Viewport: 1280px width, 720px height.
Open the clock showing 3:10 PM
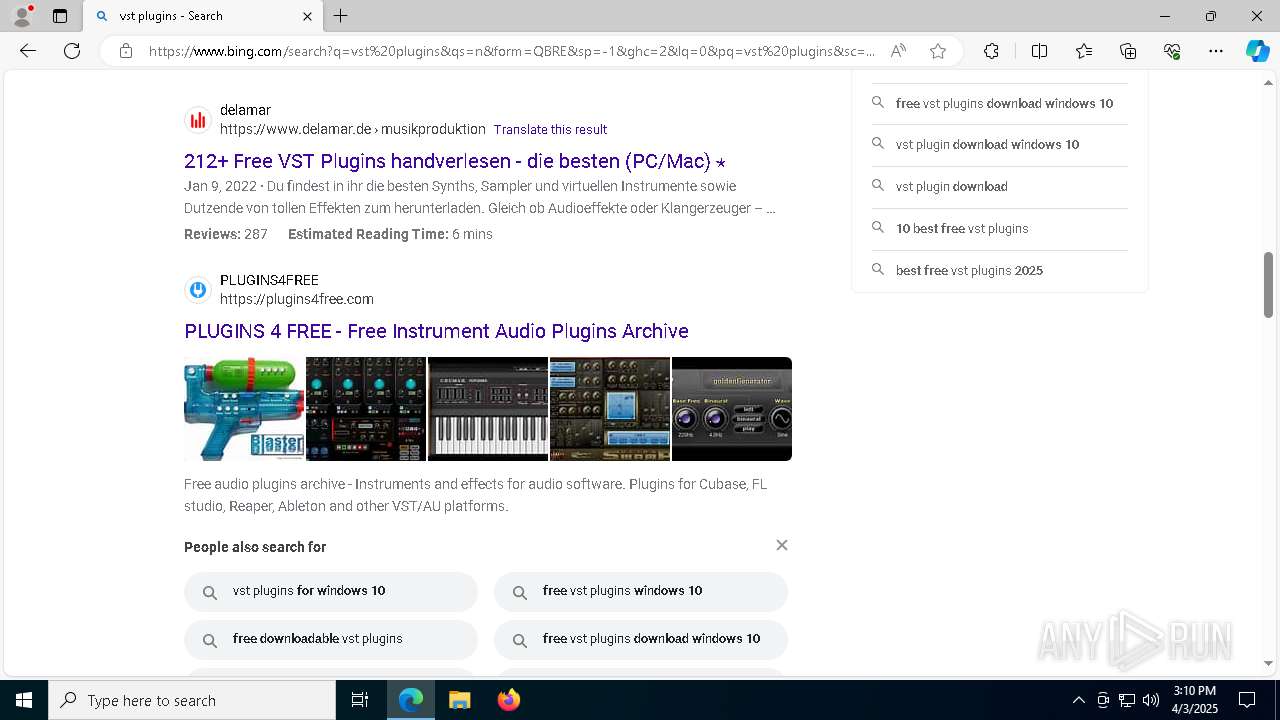click(1194, 700)
